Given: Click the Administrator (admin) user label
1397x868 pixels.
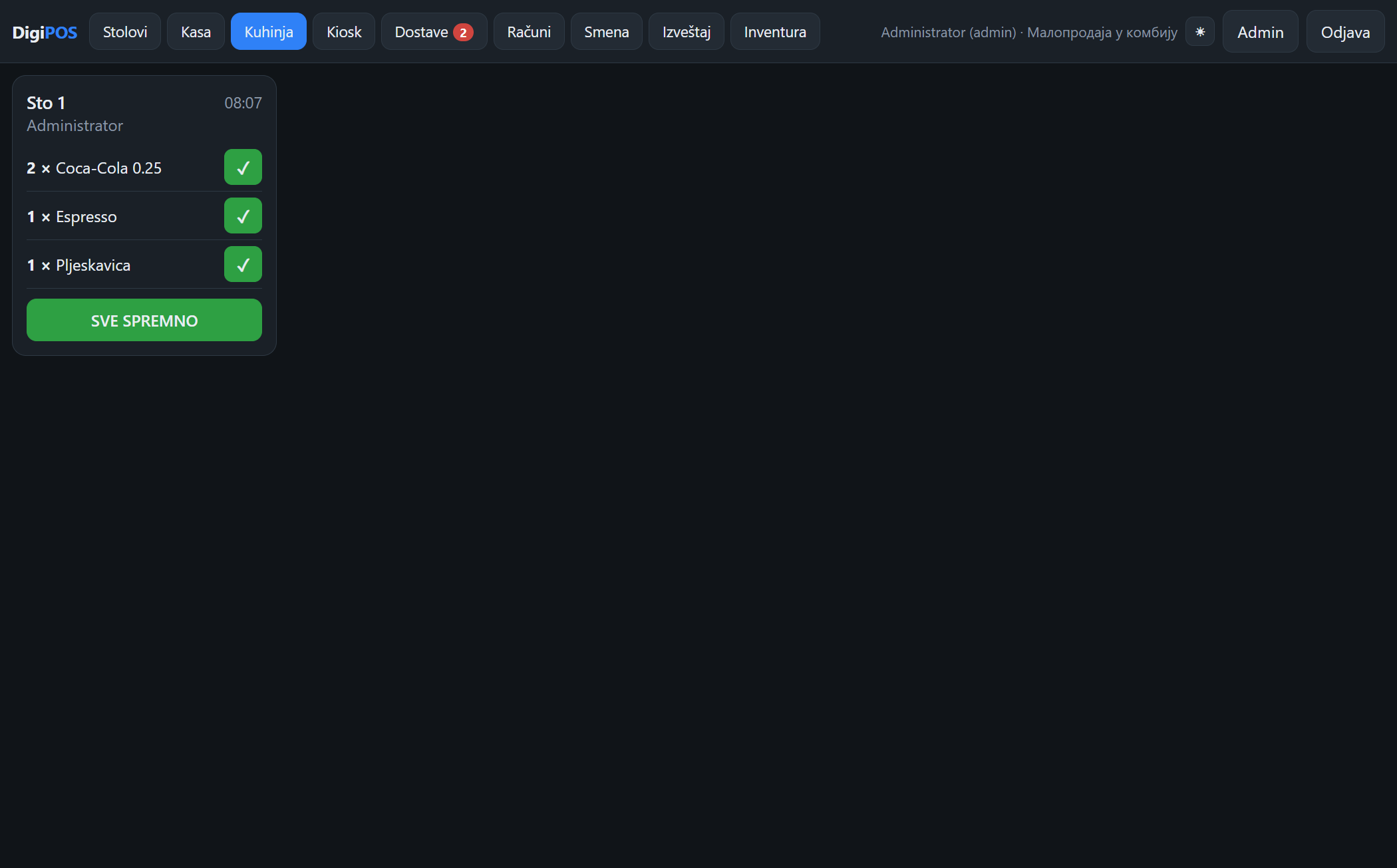Looking at the screenshot, I should click(948, 32).
